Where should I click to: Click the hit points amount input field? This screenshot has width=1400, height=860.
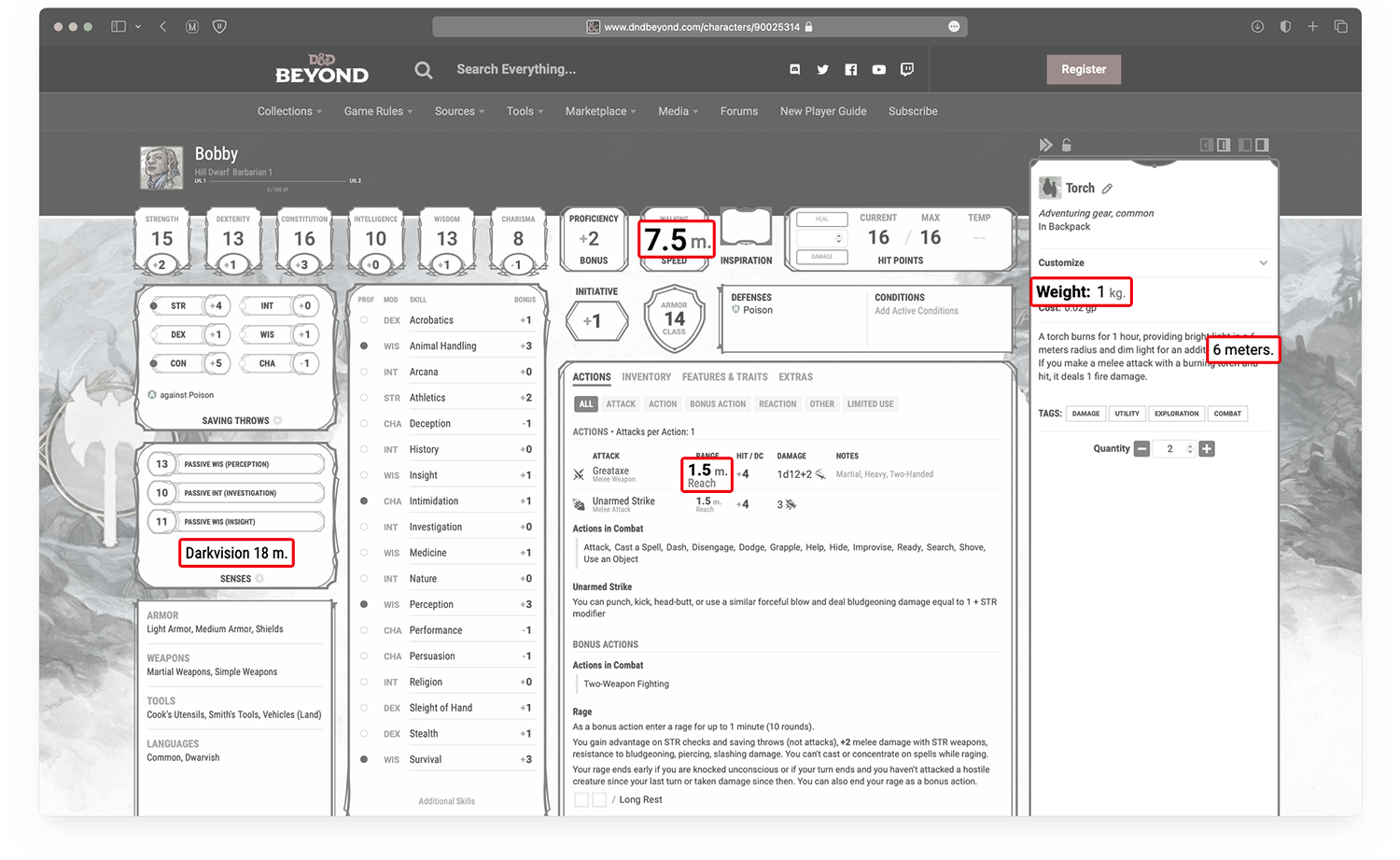coord(821,238)
